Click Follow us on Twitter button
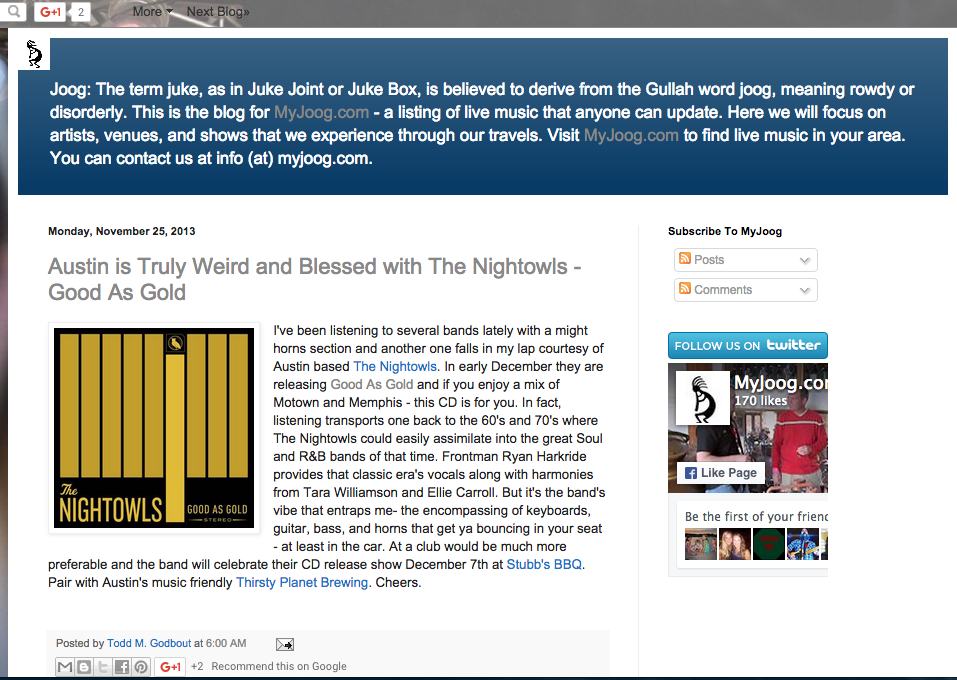This screenshot has height=680, width=957. pyautogui.click(x=748, y=345)
